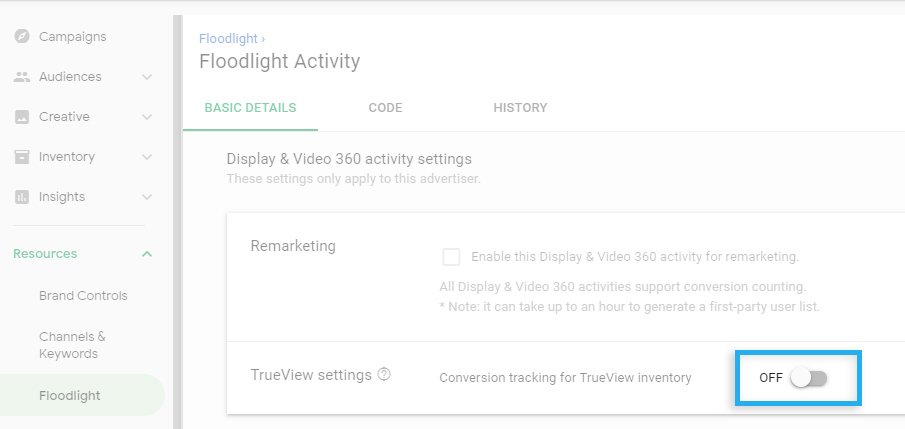Click the Creative image icon
905x429 pixels.
(x=21, y=117)
